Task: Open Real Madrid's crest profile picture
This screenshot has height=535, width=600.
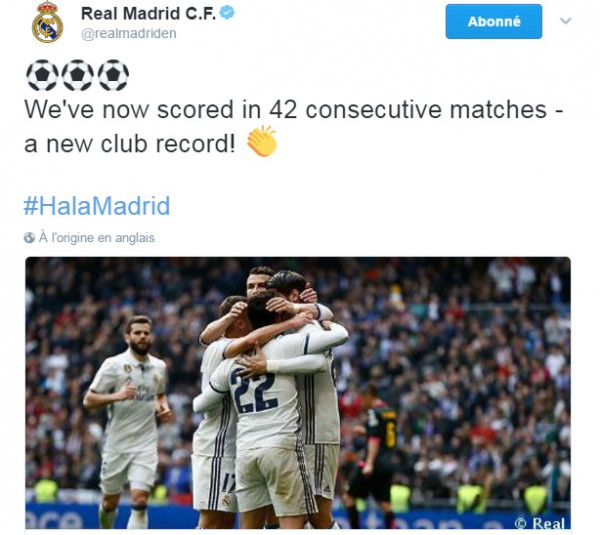Action: pyautogui.click(x=47, y=22)
